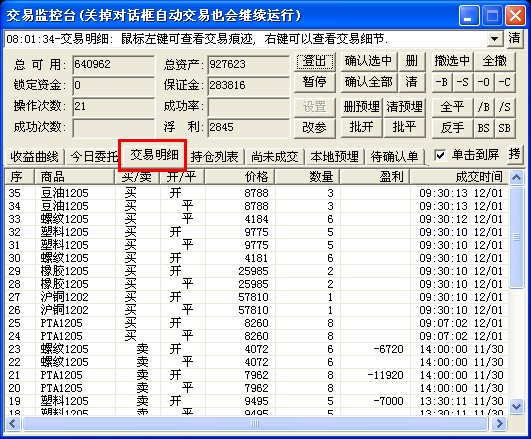Screen dimensions: 531x439
Task: Click the table's scroll-up arrow
Action: pyautogui.click(x=516, y=177)
